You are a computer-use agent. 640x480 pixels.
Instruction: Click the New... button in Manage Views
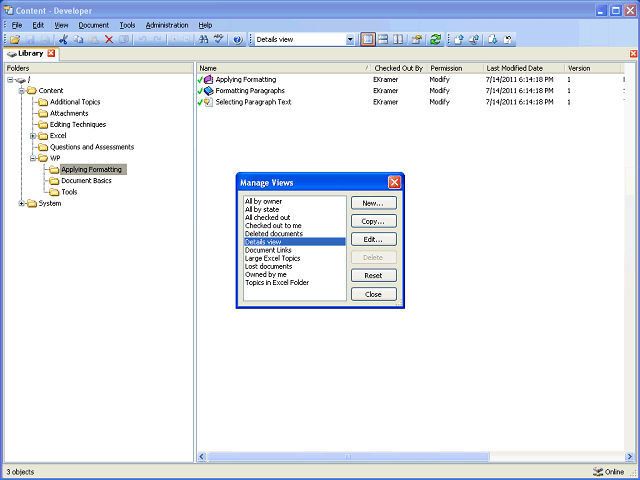(x=373, y=203)
